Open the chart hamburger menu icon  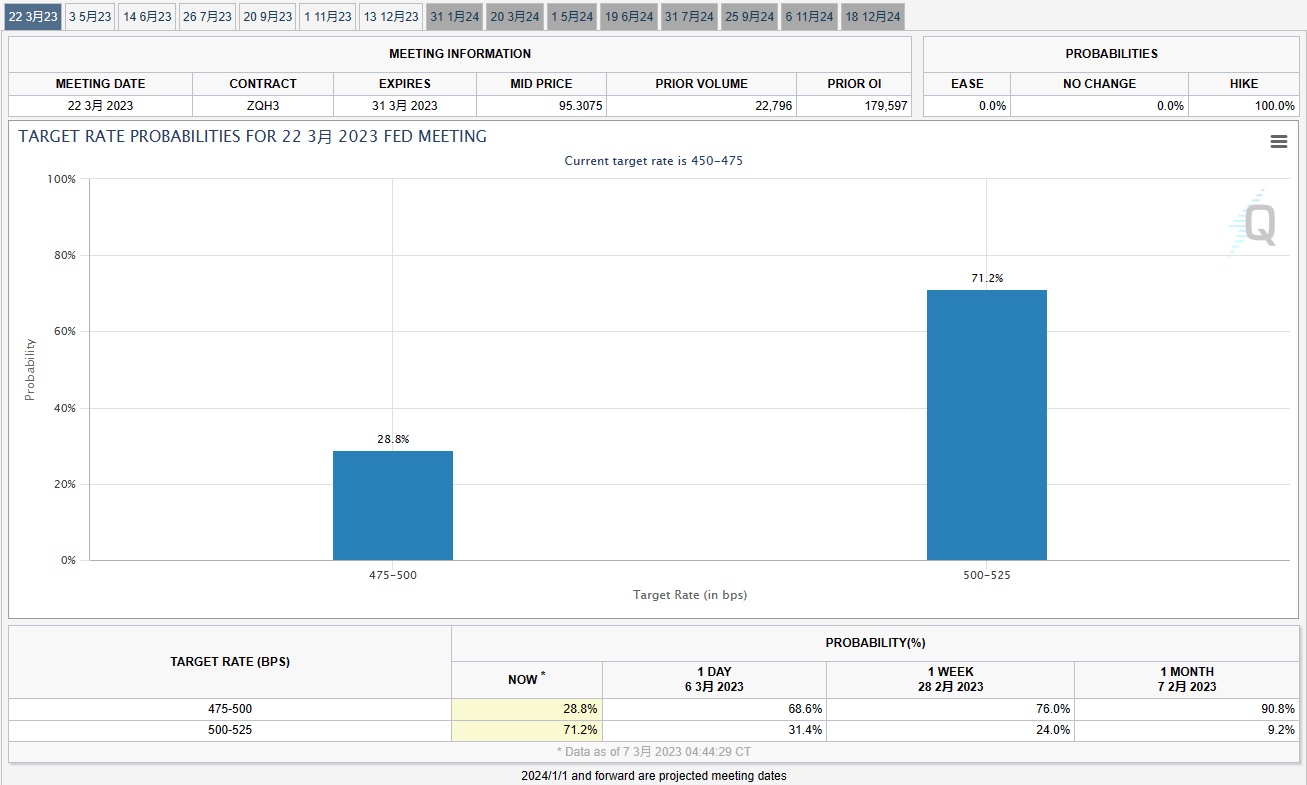(x=1278, y=142)
